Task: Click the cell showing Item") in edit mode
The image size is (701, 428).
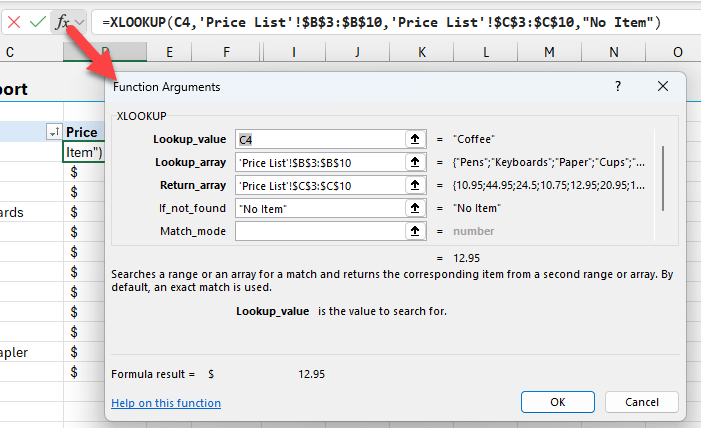Action: point(84,153)
